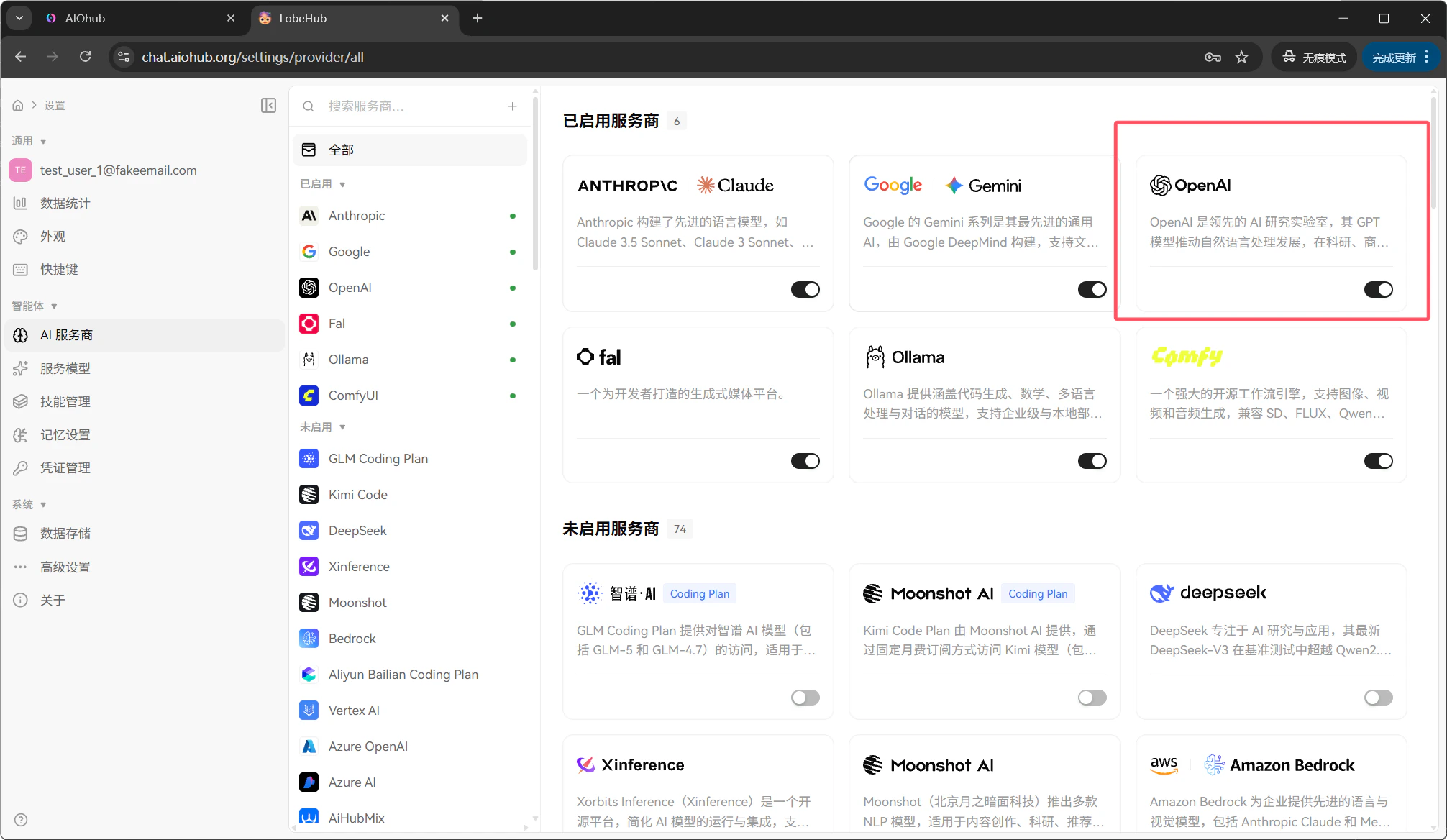Open the Amazon Bedrock provider card
The height and width of the screenshot is (840, 1447).
click(1271, 785)
